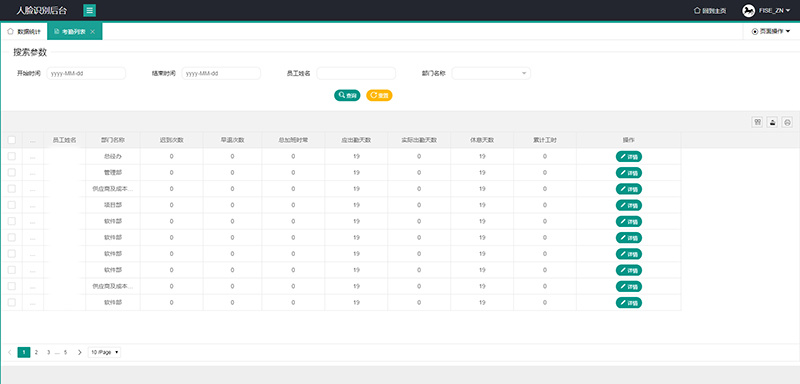This screenshot has width=800, height=384.
Task: Click the 部门名称 column header
Action: coord(113,140)
